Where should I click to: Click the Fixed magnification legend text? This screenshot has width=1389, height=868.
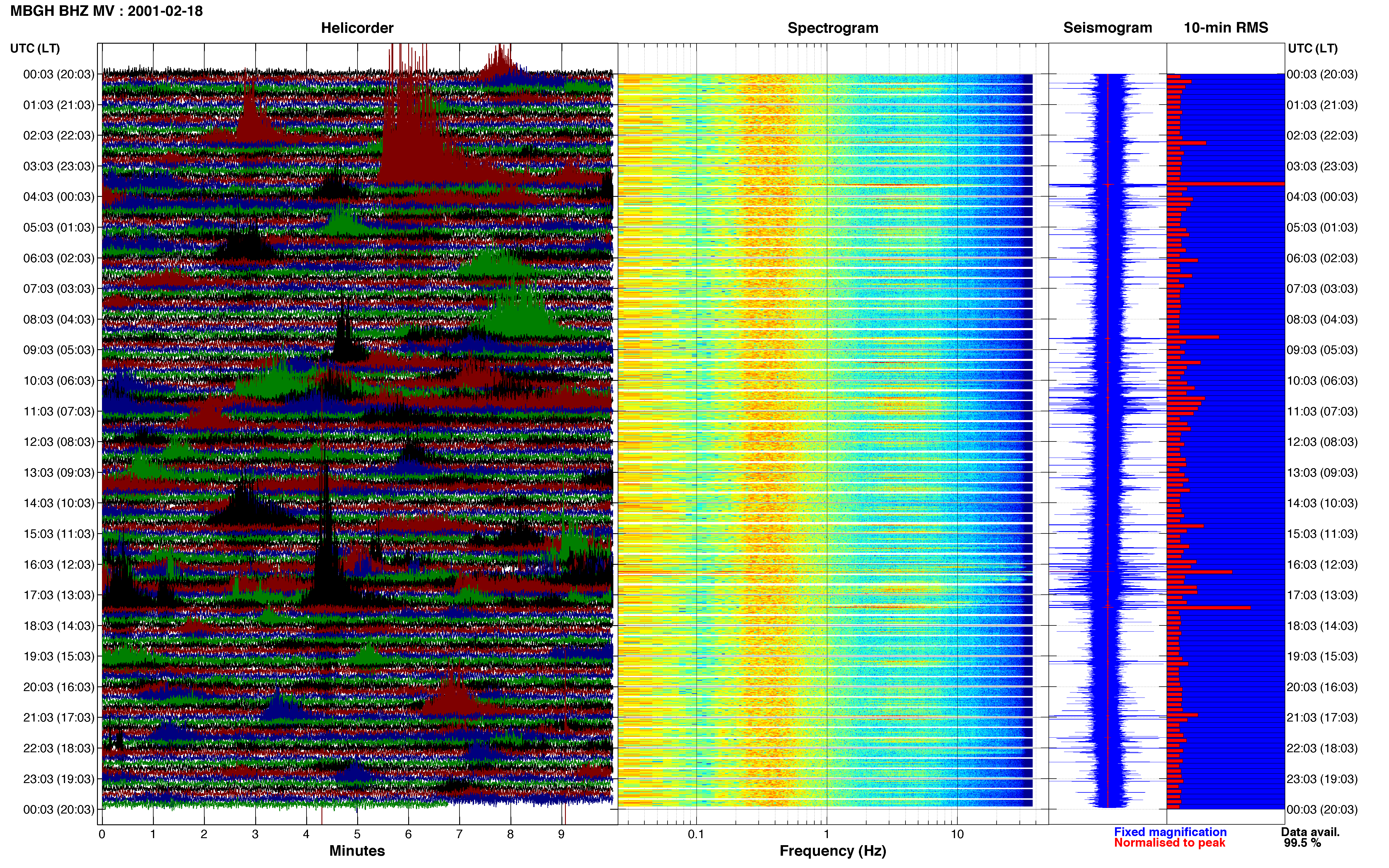coord(1170,832)
